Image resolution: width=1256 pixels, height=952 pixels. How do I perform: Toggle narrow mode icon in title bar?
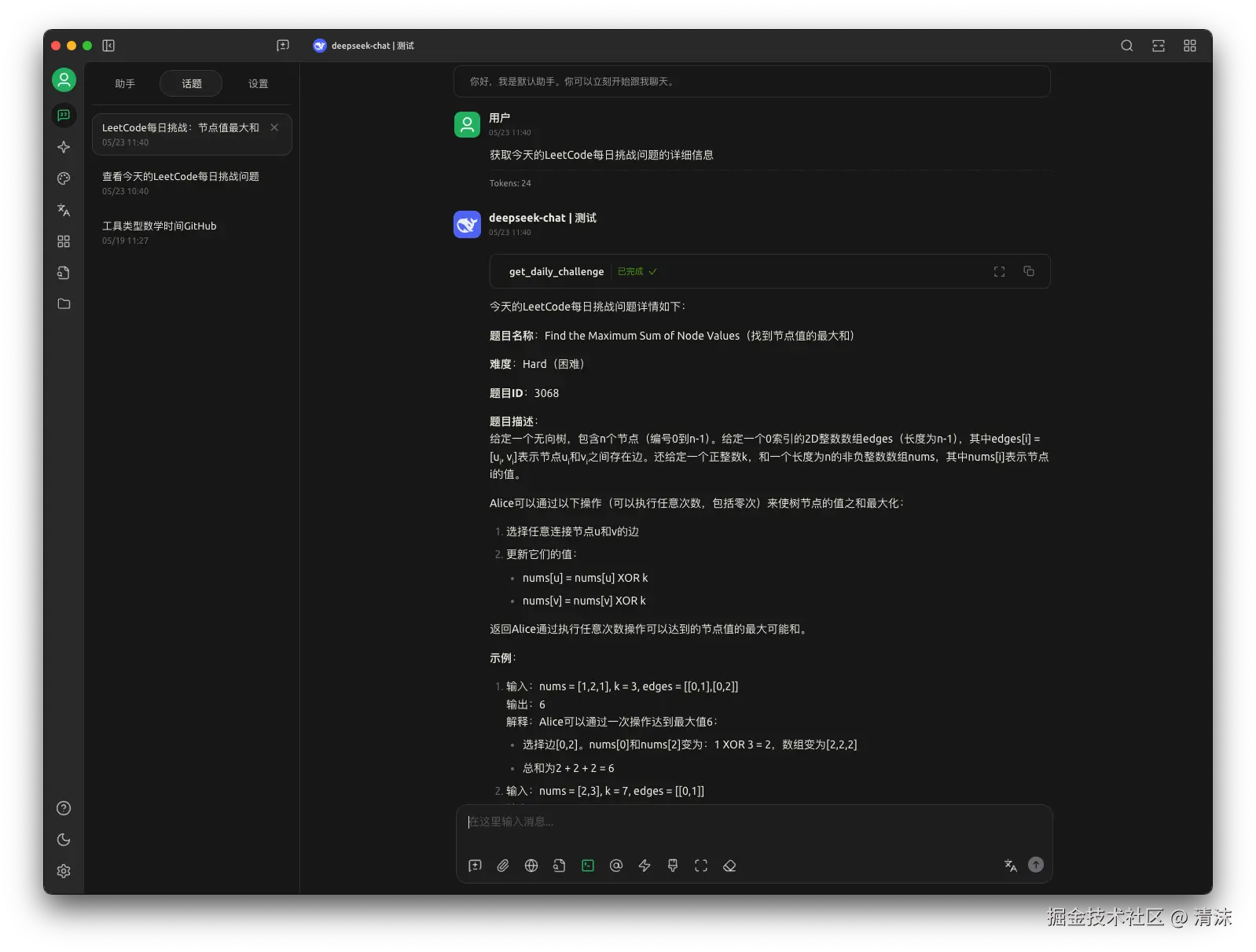click(x=1158, y=46)
